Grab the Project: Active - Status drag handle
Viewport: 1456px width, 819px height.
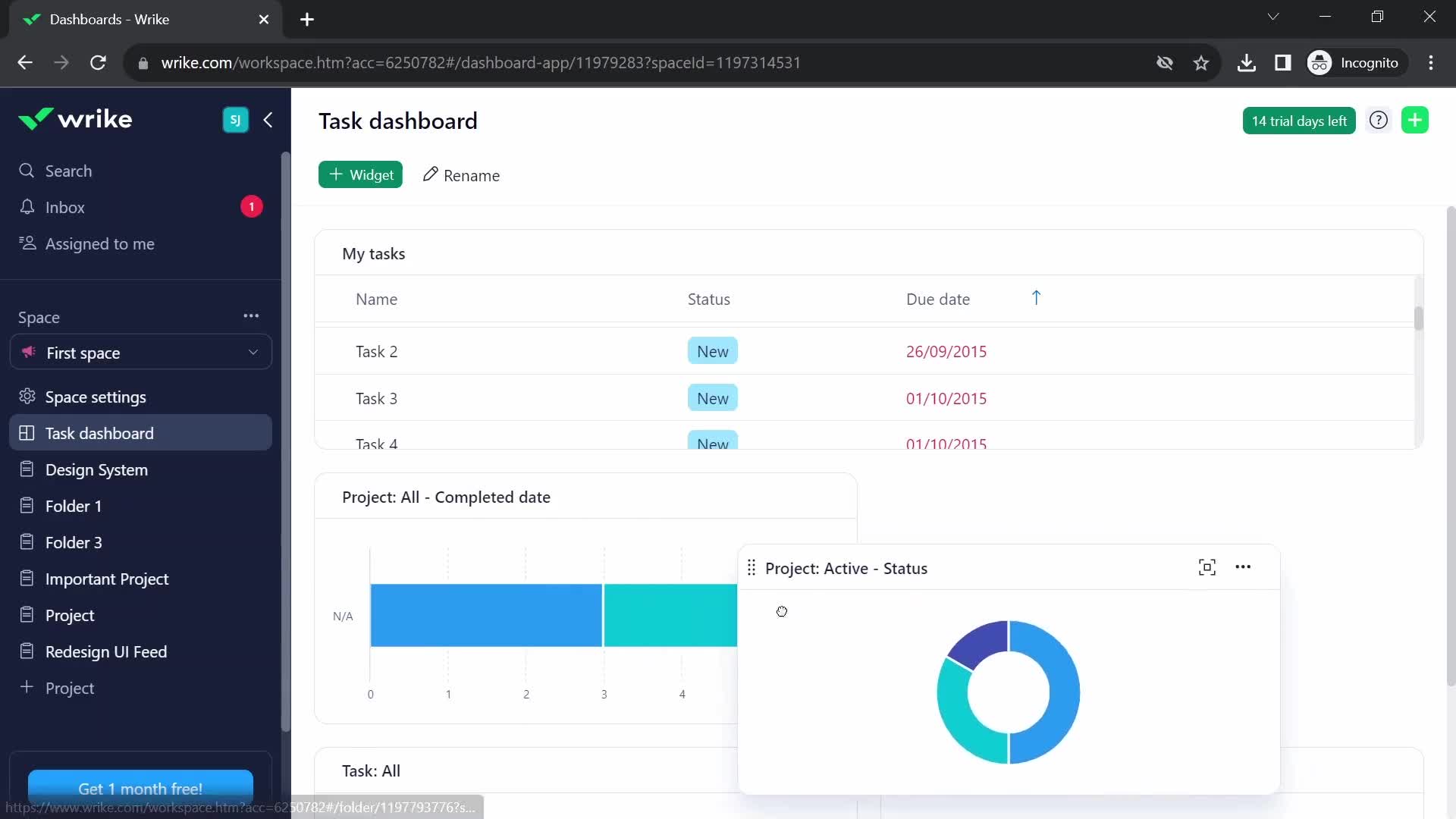(752, 567)
